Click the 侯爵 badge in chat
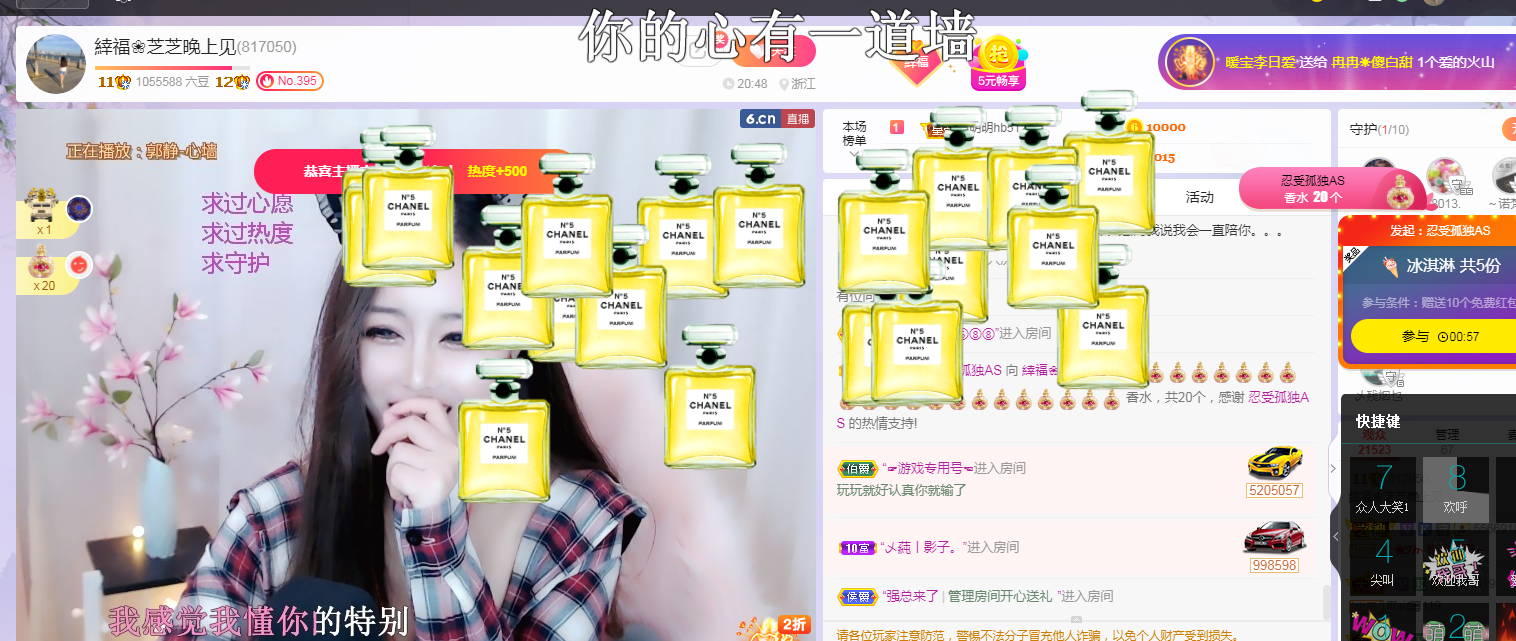This screenshot has width=1516, height=641. 857,596
